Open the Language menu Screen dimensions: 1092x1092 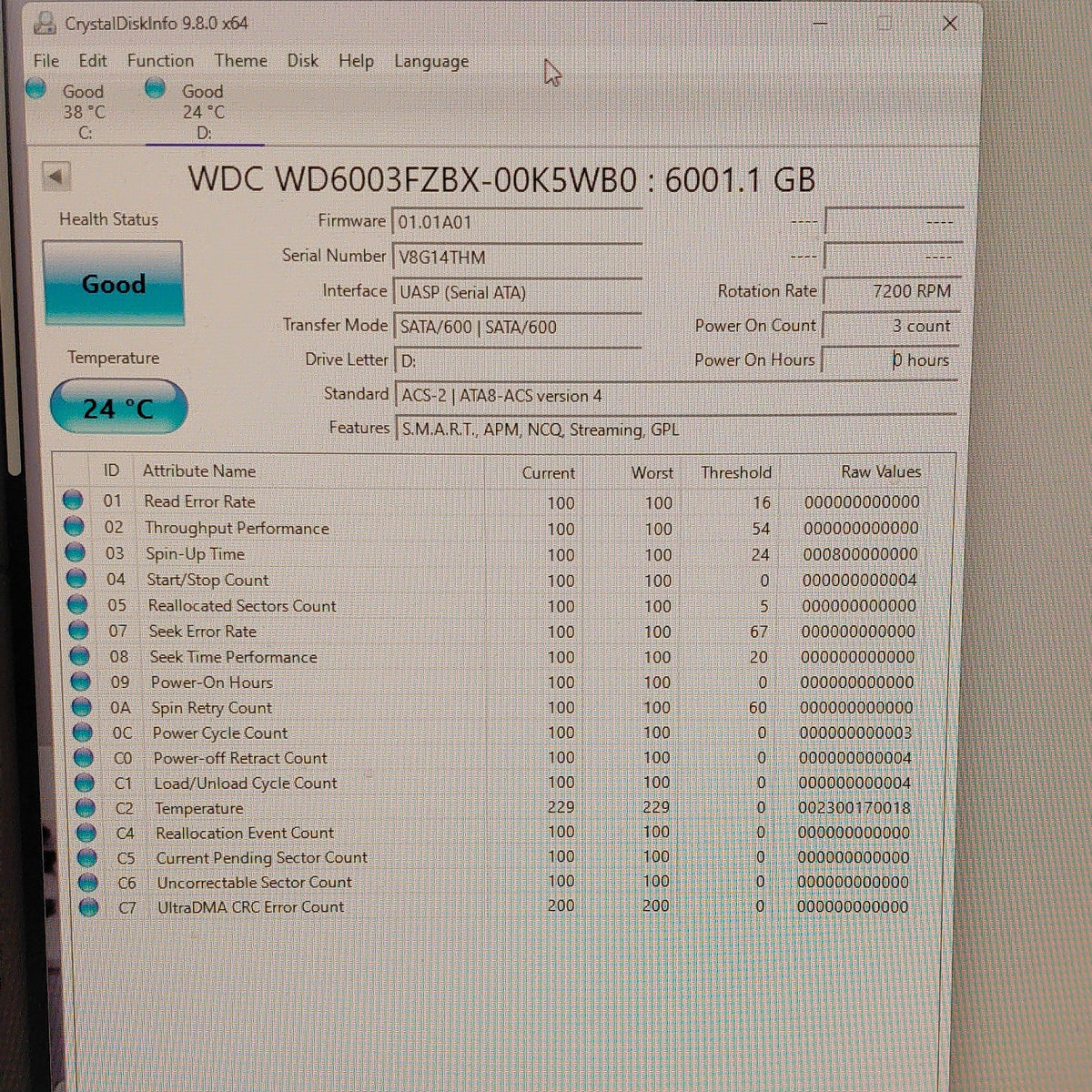[x=431, y=62]
